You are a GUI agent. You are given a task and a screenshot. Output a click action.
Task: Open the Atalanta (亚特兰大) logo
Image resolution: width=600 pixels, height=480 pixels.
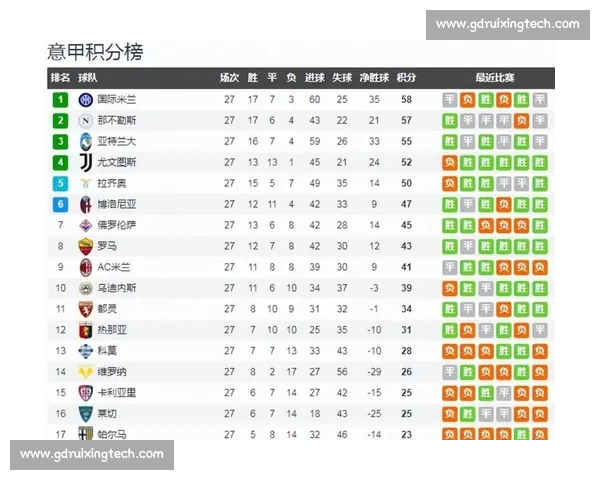pyautogui.click(x=85, y=142)
